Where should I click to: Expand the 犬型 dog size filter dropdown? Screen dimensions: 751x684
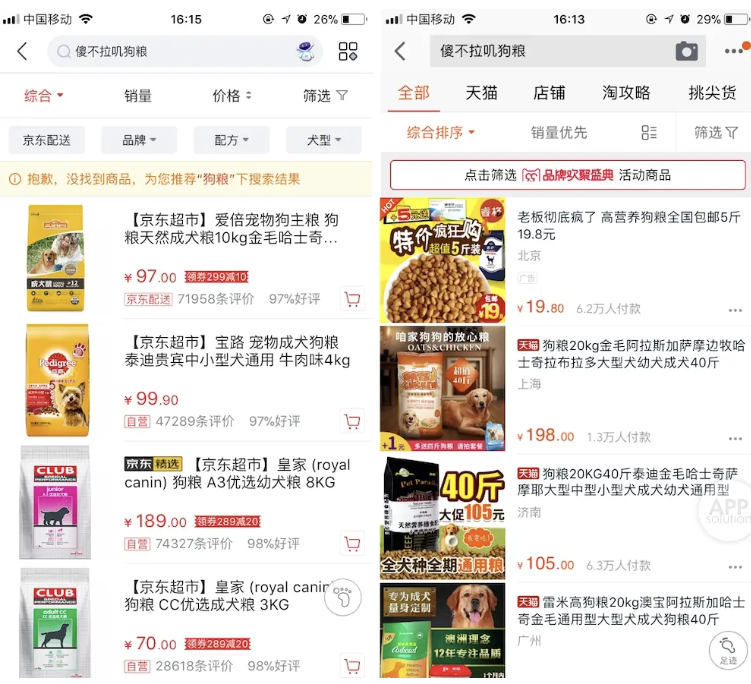(x=324, y=140)
